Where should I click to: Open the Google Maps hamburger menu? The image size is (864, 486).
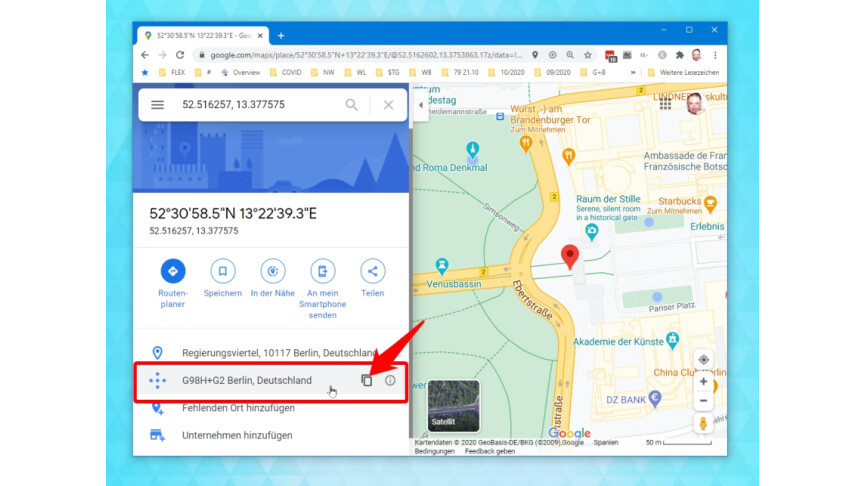158,105
